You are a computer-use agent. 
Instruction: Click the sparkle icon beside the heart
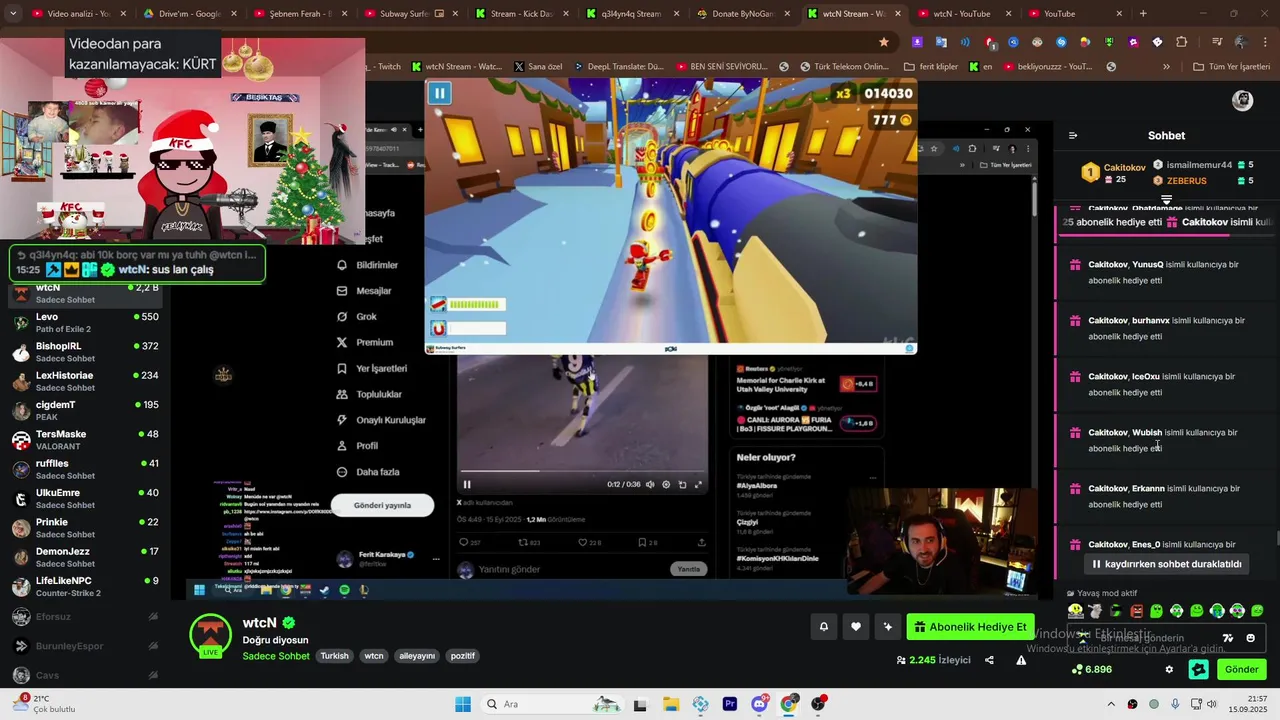coord(887,627)
